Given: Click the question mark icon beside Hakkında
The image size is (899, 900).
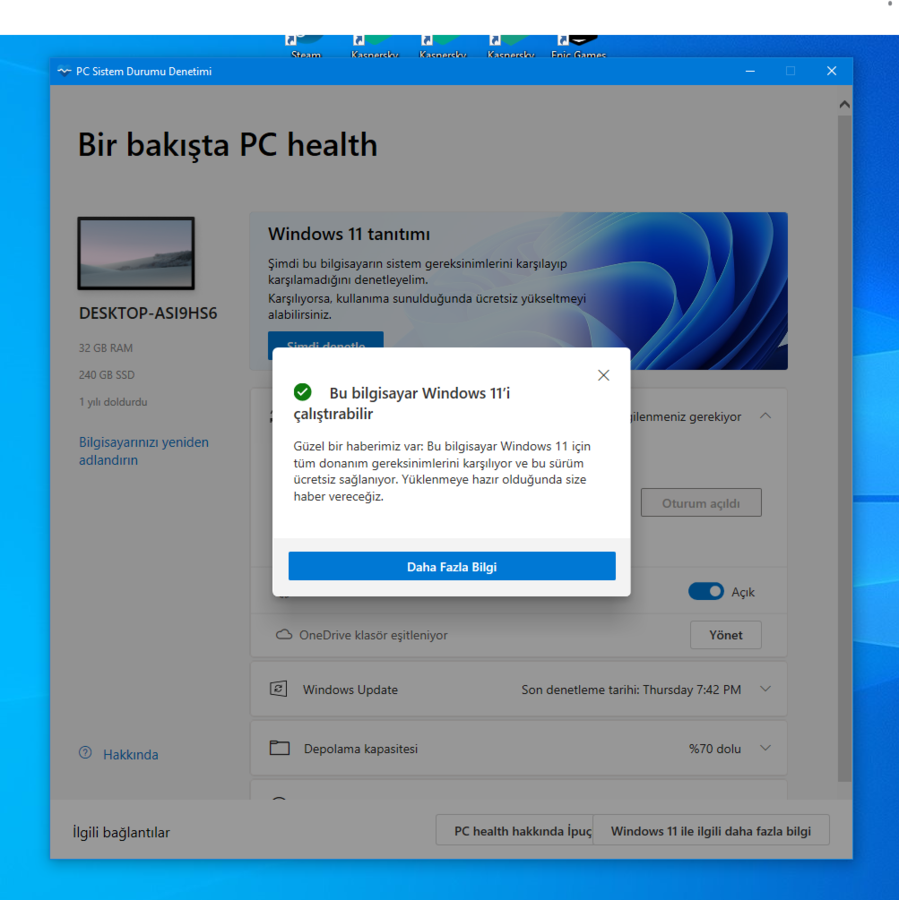Looking at the screenshot, I should (86, 753).
